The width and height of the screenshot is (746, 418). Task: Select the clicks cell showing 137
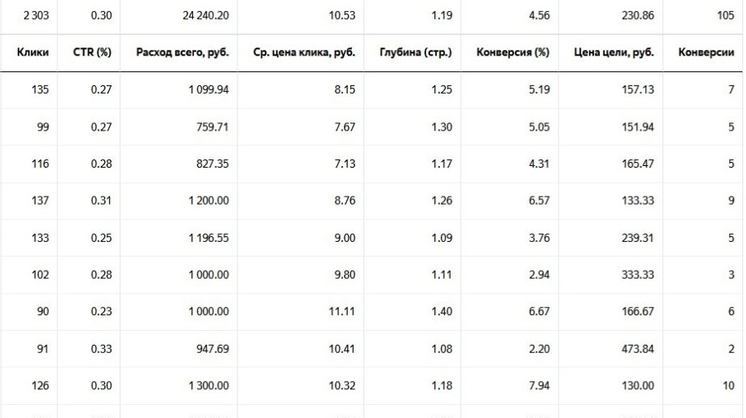[40, 201]
